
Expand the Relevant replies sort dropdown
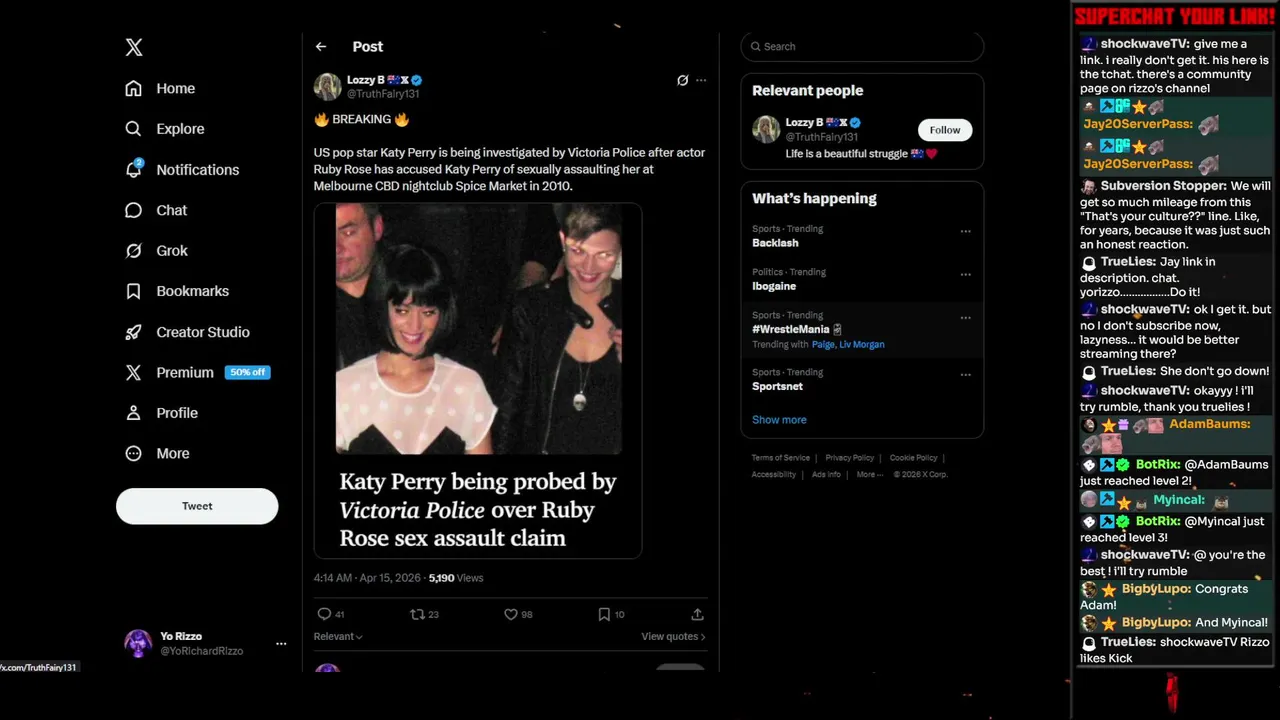coord(338,636)
